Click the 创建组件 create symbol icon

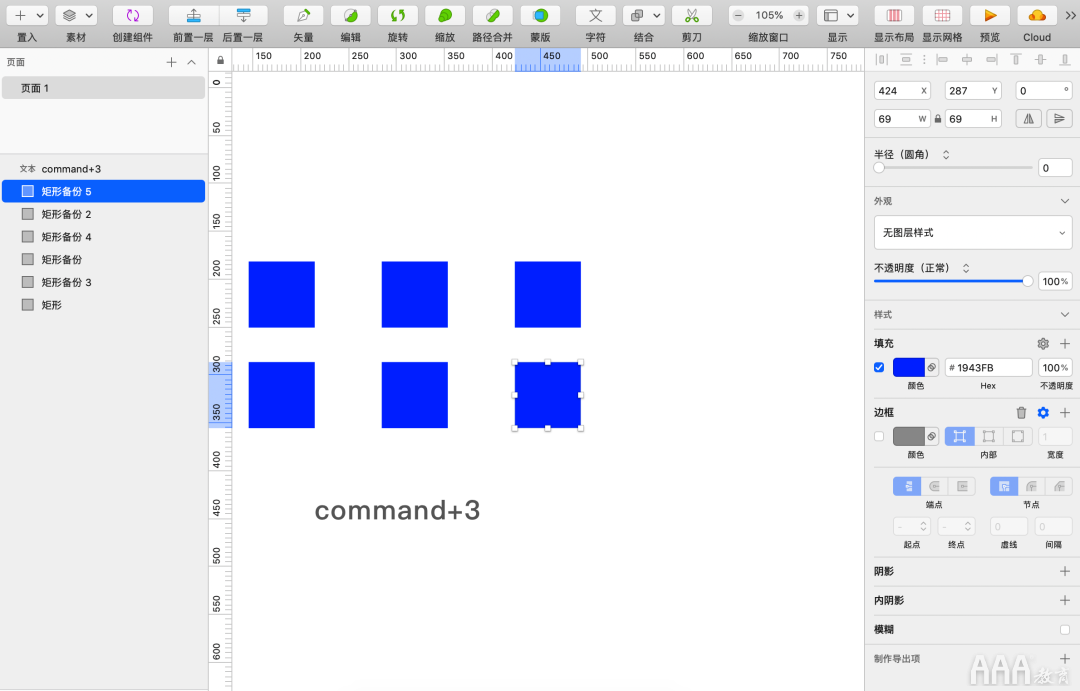click(132, 15)
